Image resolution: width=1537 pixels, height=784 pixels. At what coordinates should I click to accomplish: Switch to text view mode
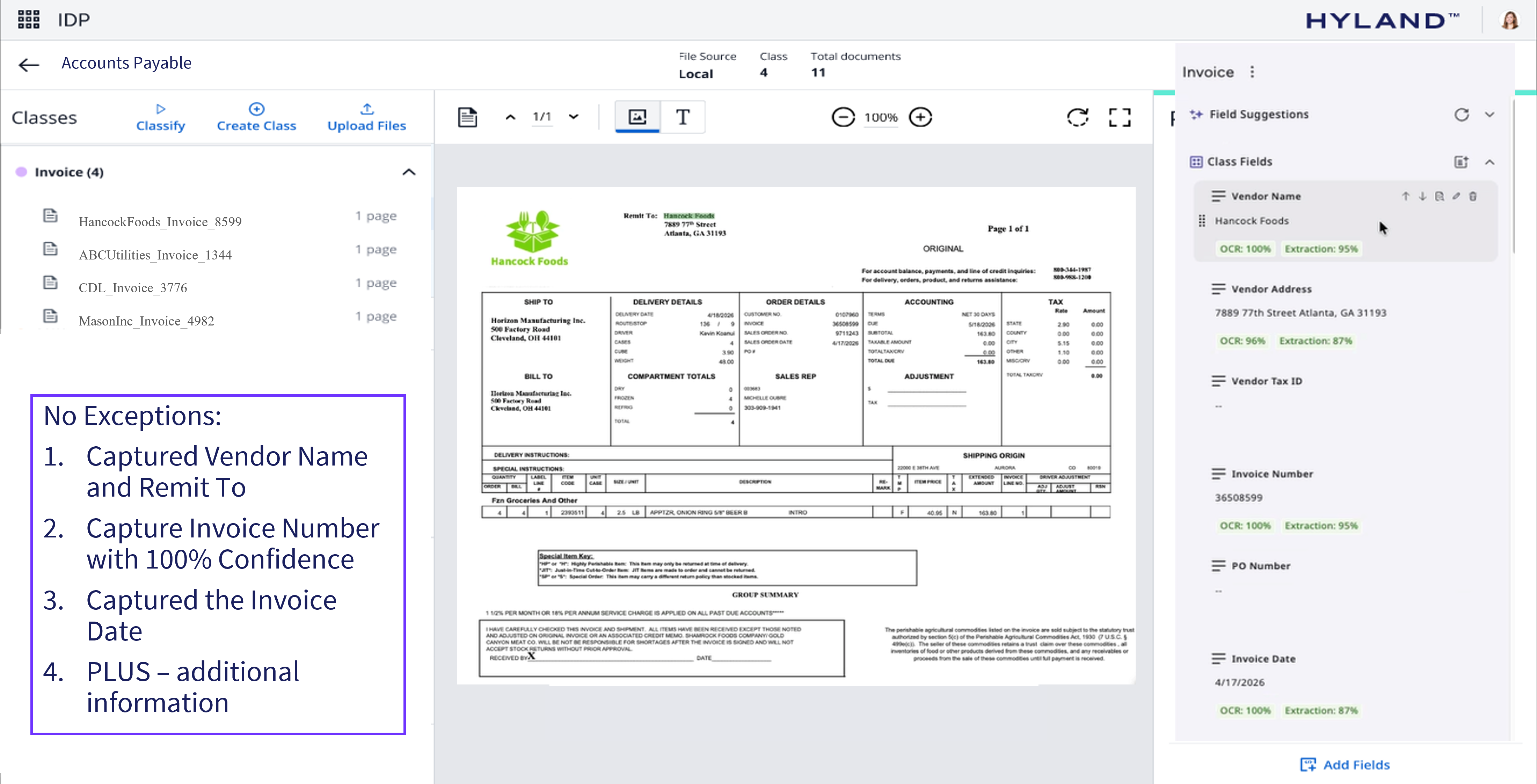pyautogui.click(x=683, y=117)
